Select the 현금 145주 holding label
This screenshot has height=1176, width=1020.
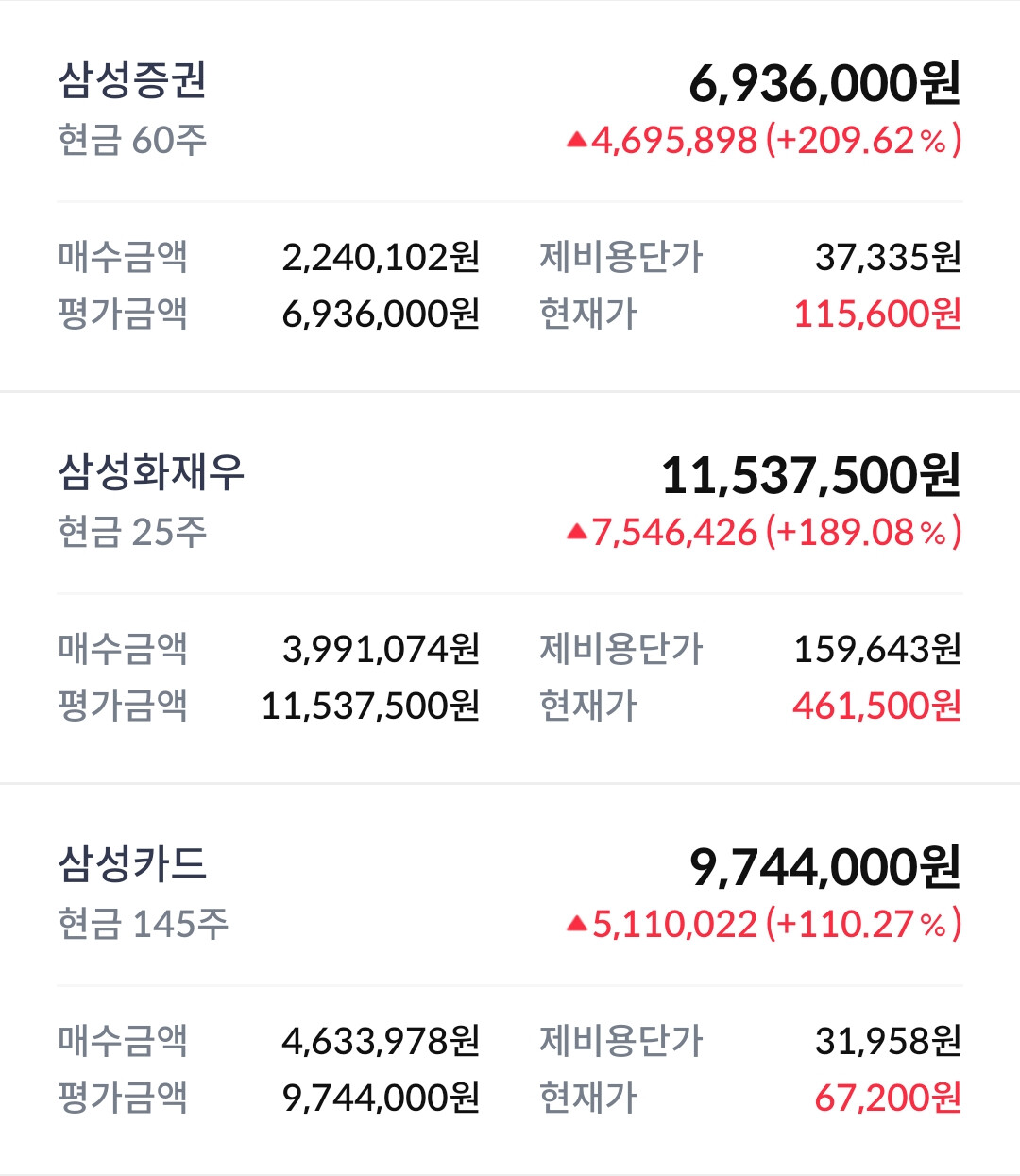pyautogui.click(x=143, y=925)
